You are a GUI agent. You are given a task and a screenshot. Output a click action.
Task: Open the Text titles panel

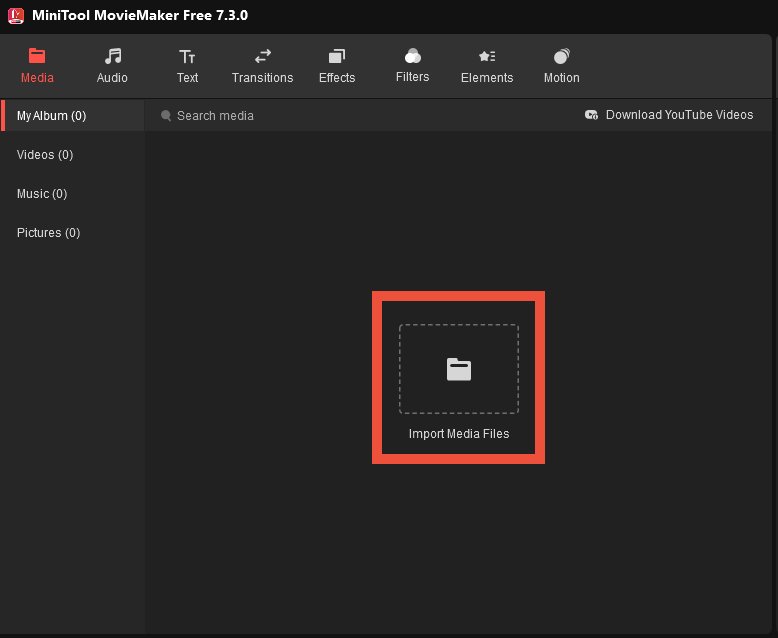point(187,66)
